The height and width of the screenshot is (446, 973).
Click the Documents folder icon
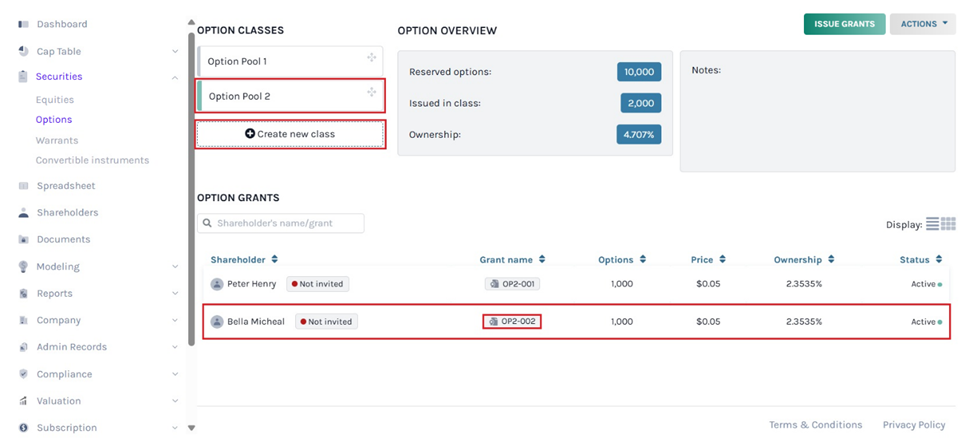24,239
